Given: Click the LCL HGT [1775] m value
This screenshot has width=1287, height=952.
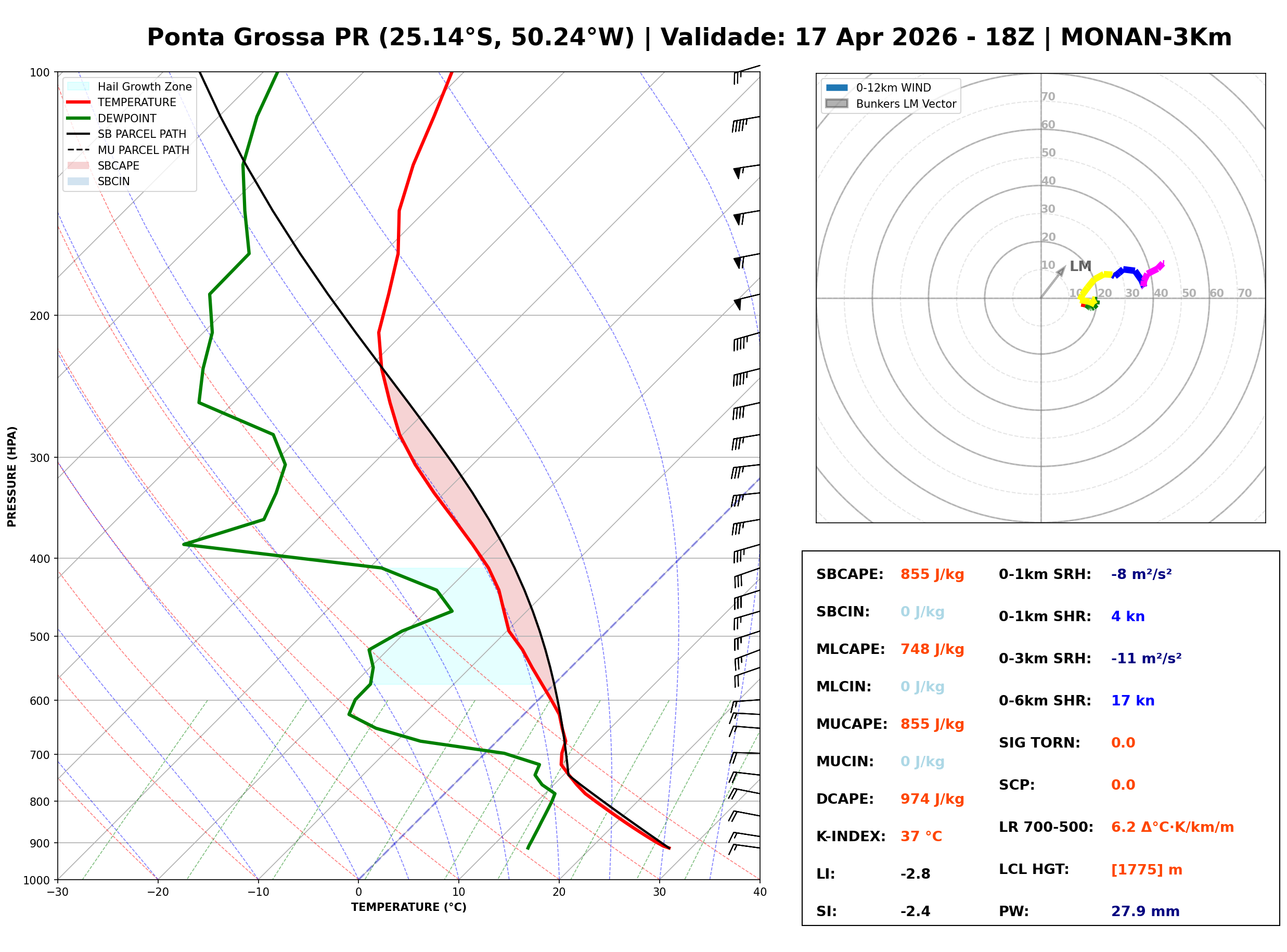Looking at the screenshot, I should point(1146,870).
